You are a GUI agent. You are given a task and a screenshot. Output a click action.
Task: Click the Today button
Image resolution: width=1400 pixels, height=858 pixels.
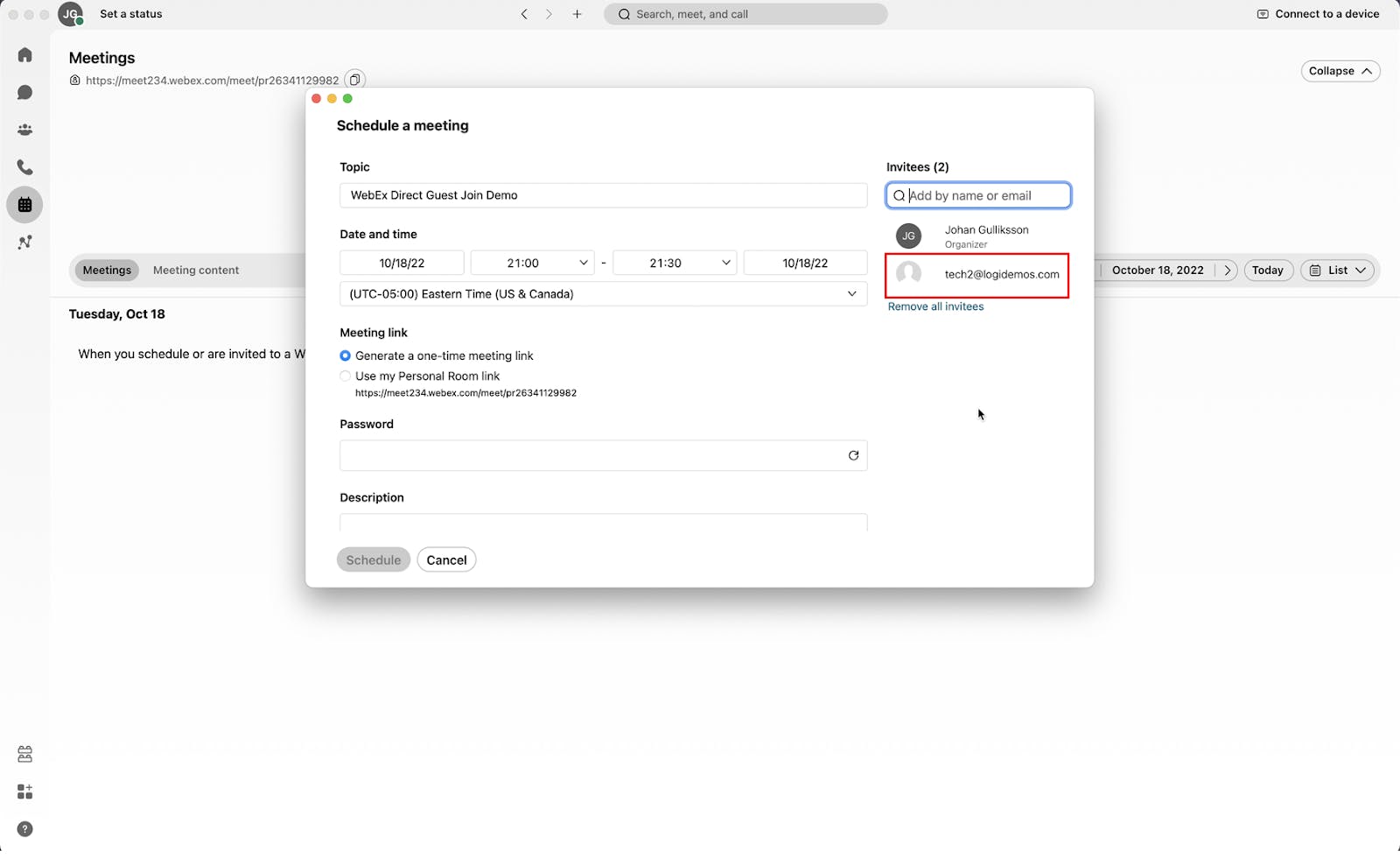click(x=1267, y=271)
